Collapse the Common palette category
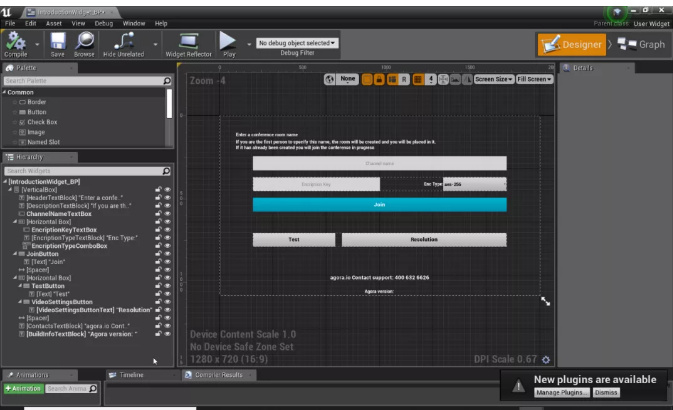This screenshot has width=673, height=410. point(5,92)
